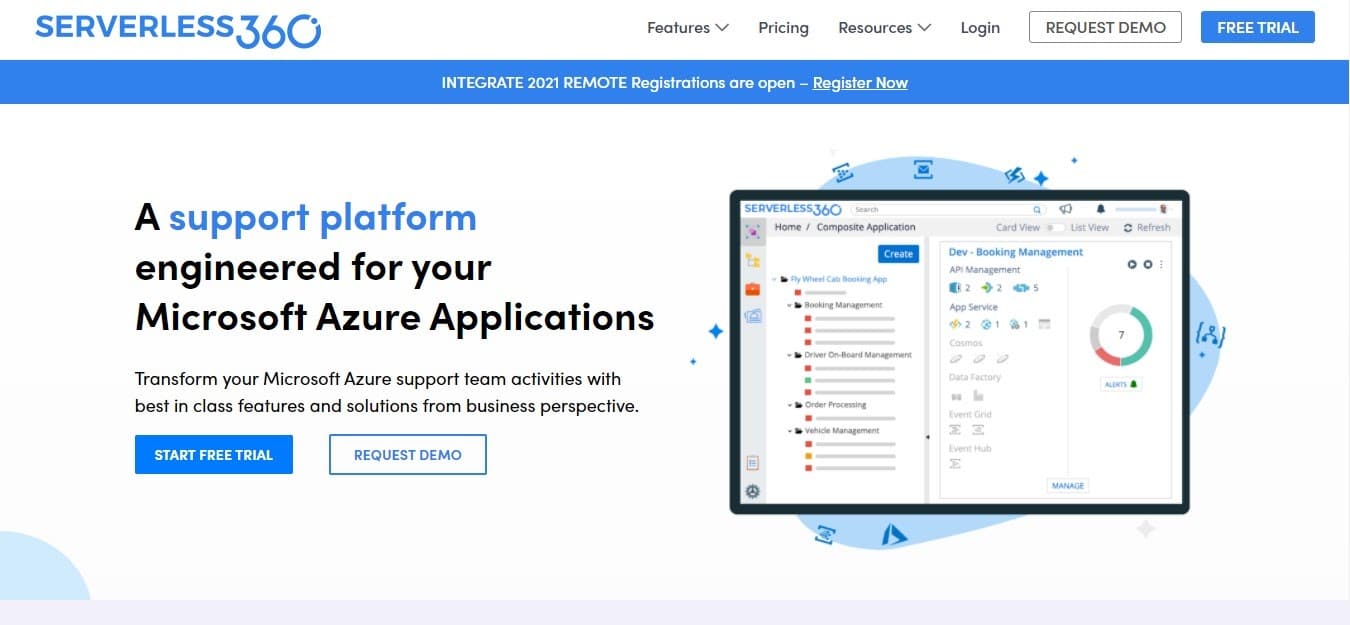Click the MANAGE button on the card
This screenshot has width=1350, height=625.
[1067, 485]
